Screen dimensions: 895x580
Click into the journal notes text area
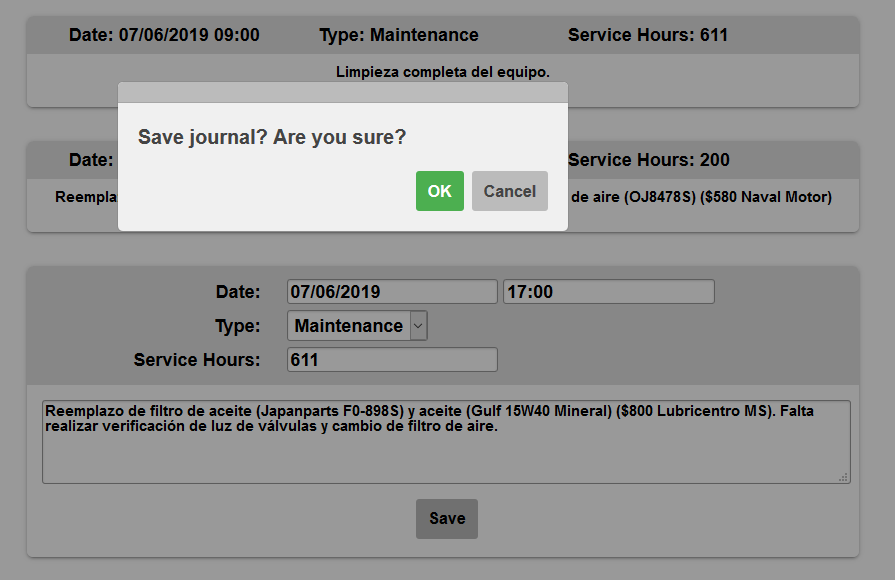[x=446, y=442]
